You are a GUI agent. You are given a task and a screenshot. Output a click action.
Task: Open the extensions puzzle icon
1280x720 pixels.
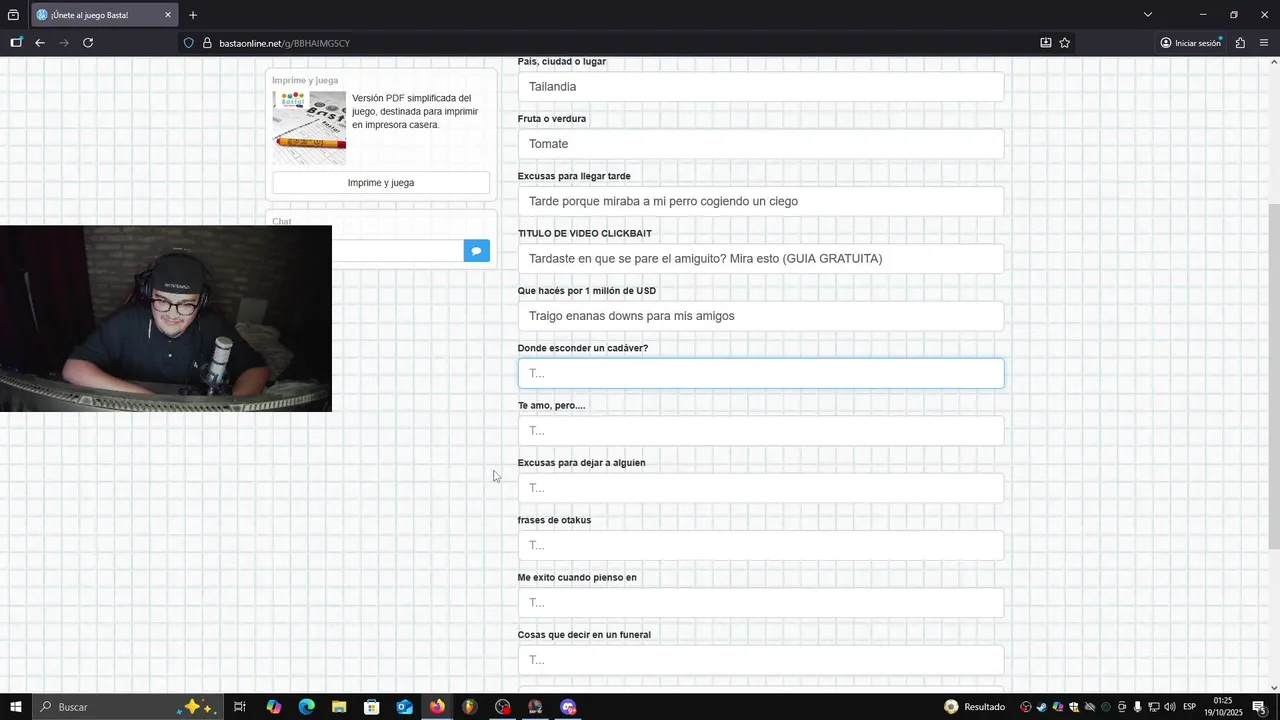1240,43
